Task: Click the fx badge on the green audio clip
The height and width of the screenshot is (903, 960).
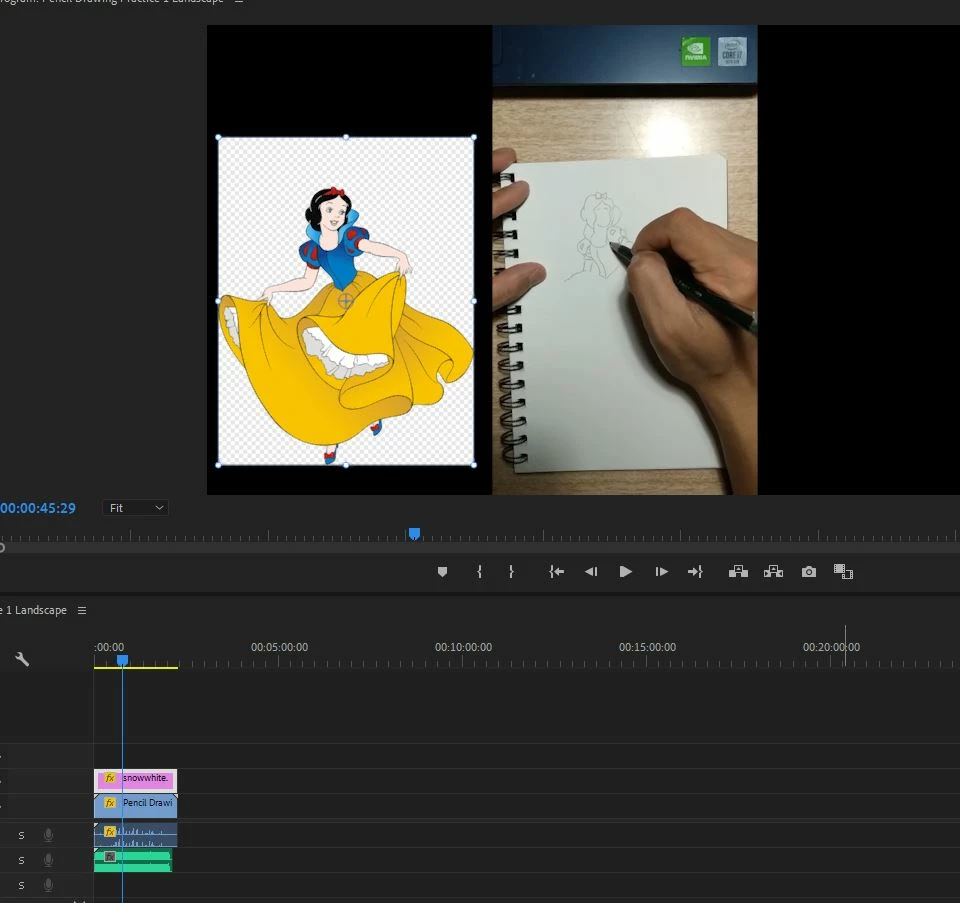Action: point(110,856)
